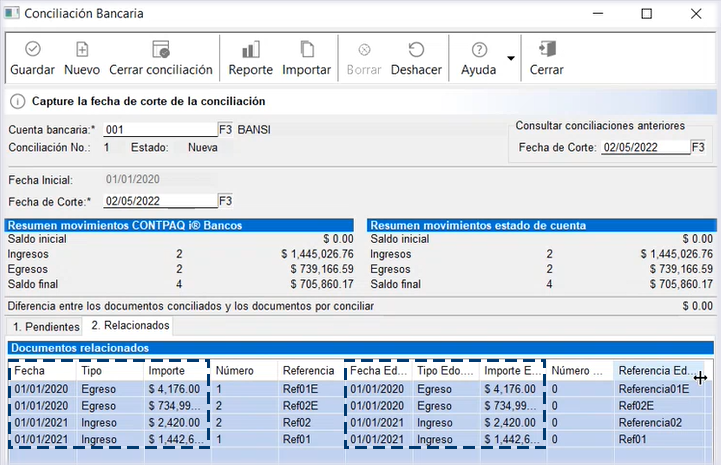Open F3 in Consultar conciliaciones anteriores

(x=698, y=147)
